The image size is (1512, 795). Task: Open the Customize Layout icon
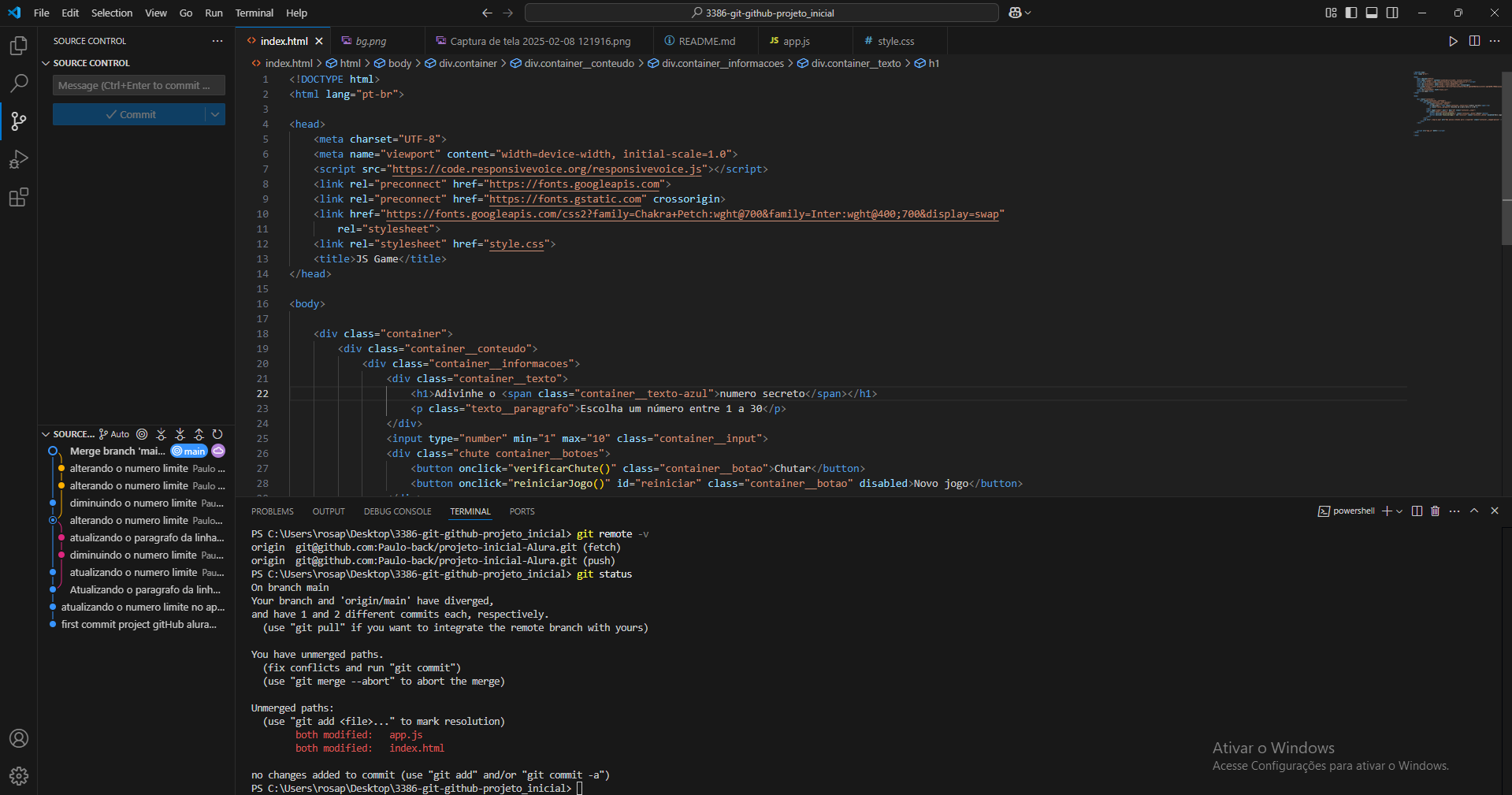click(1331, 13)
